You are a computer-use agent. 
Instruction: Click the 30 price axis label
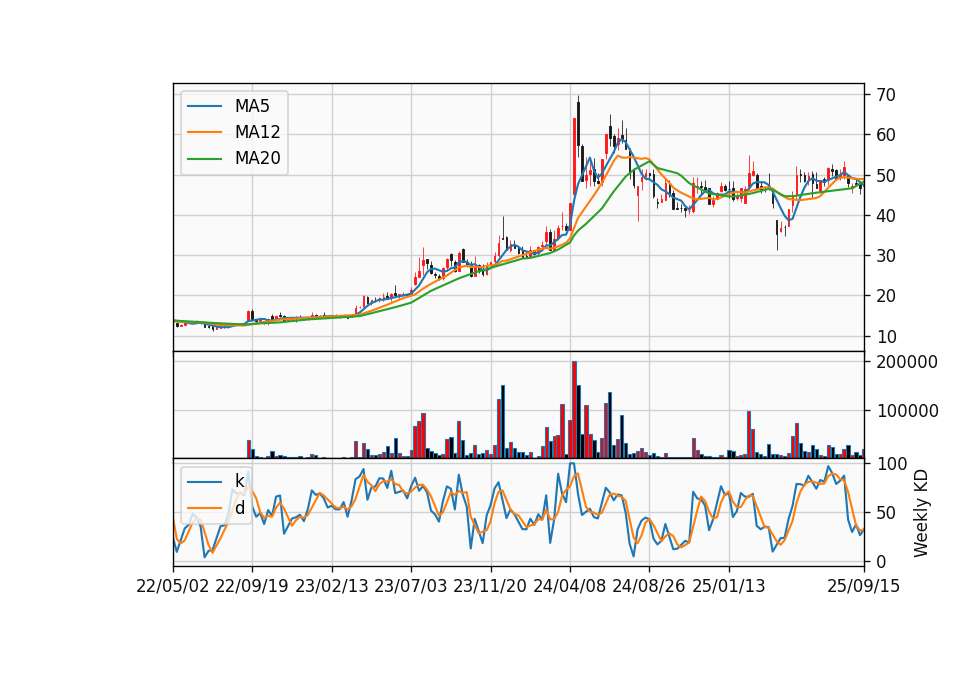pyautogui.click(x=886, y=256)
